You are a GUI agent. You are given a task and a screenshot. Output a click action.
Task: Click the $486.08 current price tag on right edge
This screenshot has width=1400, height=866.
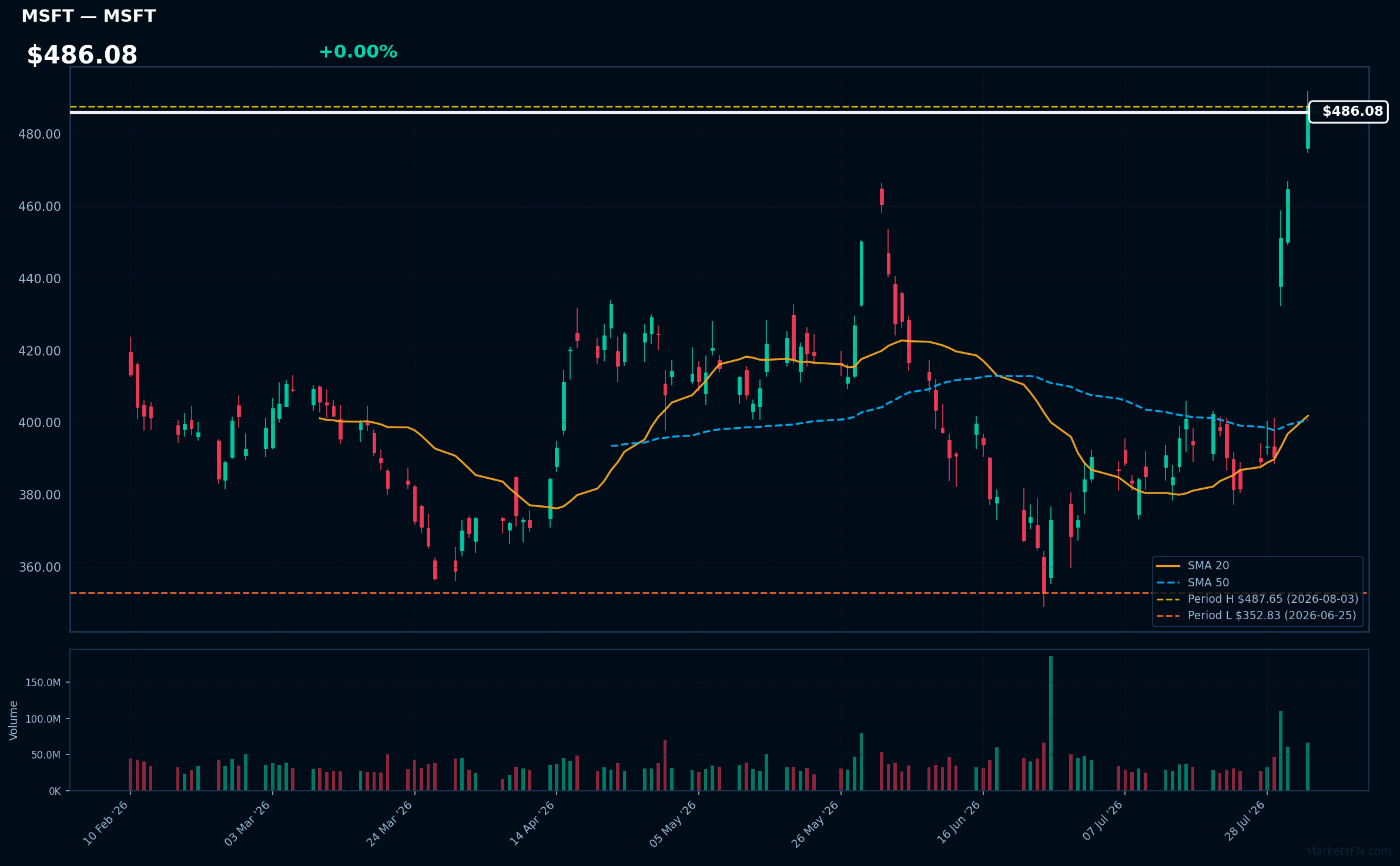click(x=1348, y=112)
